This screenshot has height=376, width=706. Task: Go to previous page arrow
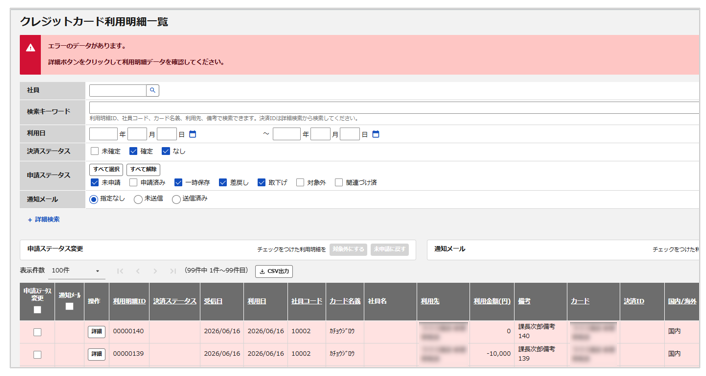(138, 271)
